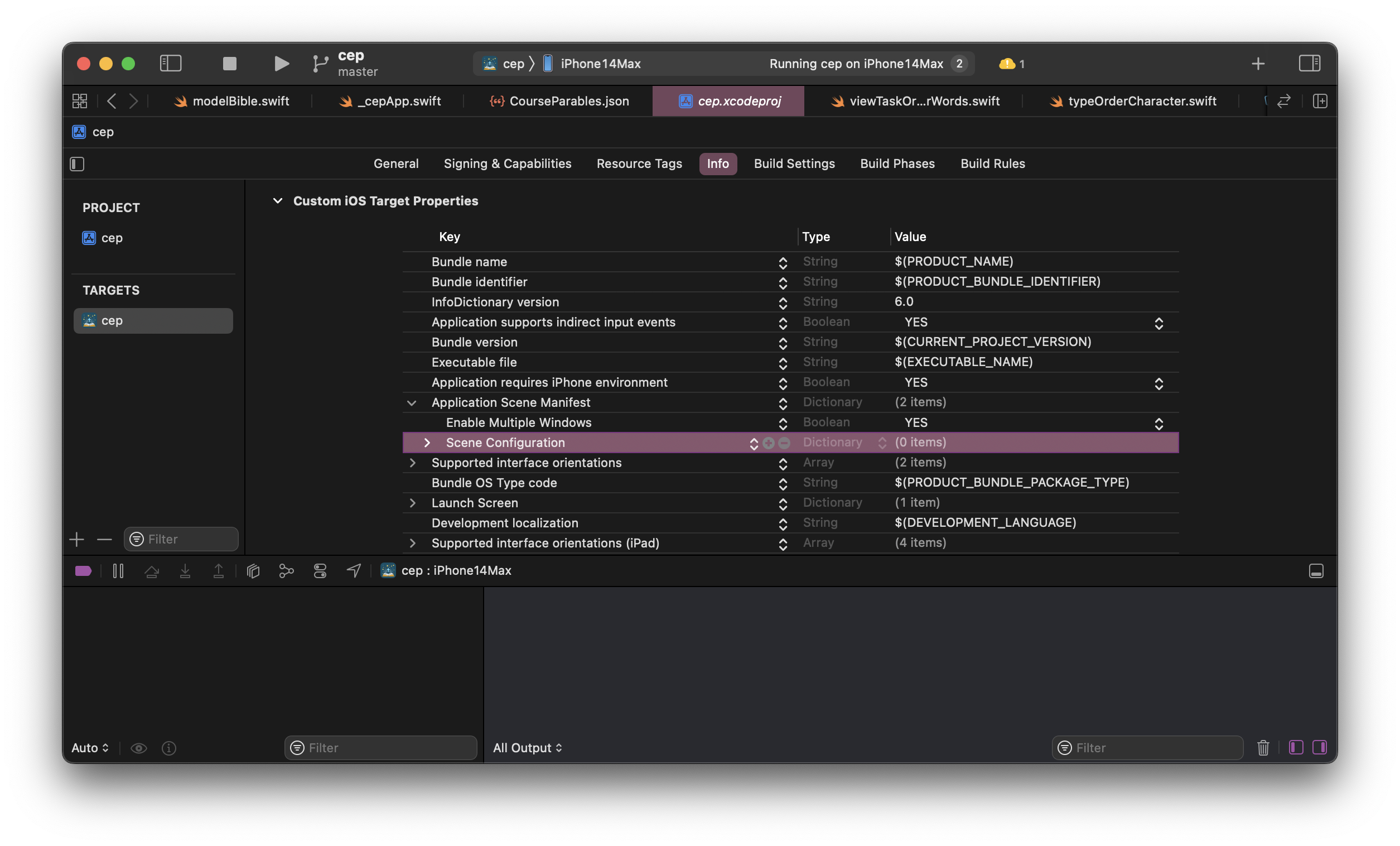1400x846 pixels.
Task: Open modelBible.swift editor tab
Action: coord(232,101)
